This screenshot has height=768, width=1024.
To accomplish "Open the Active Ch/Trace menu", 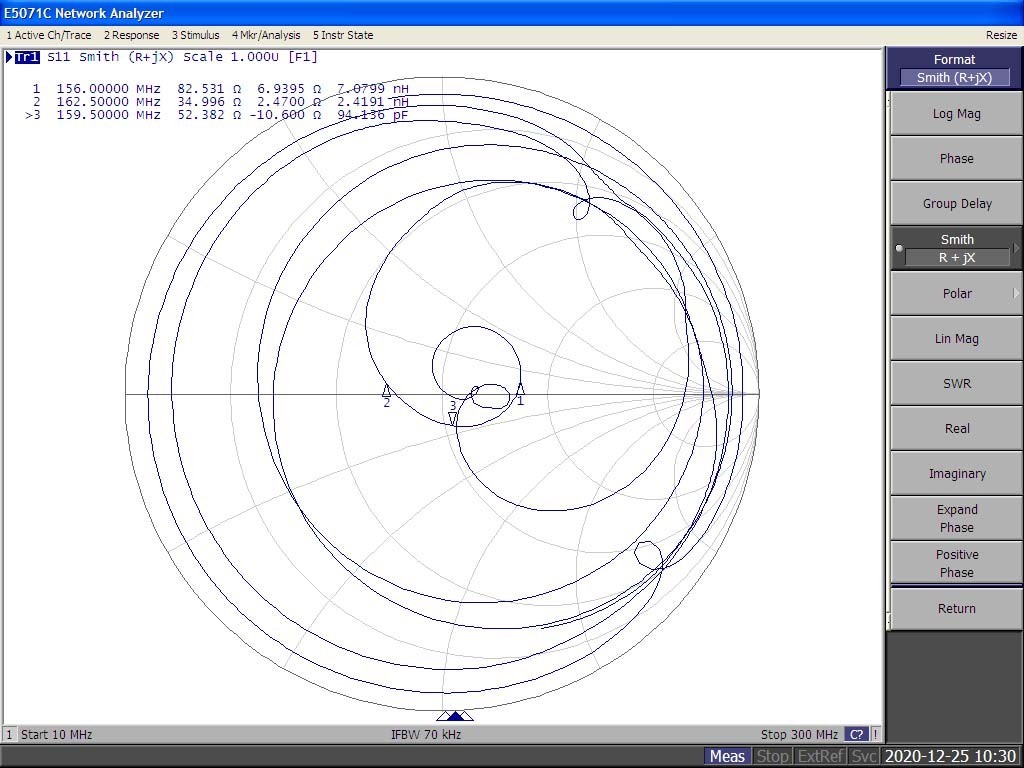I will (x=49, y=35).
